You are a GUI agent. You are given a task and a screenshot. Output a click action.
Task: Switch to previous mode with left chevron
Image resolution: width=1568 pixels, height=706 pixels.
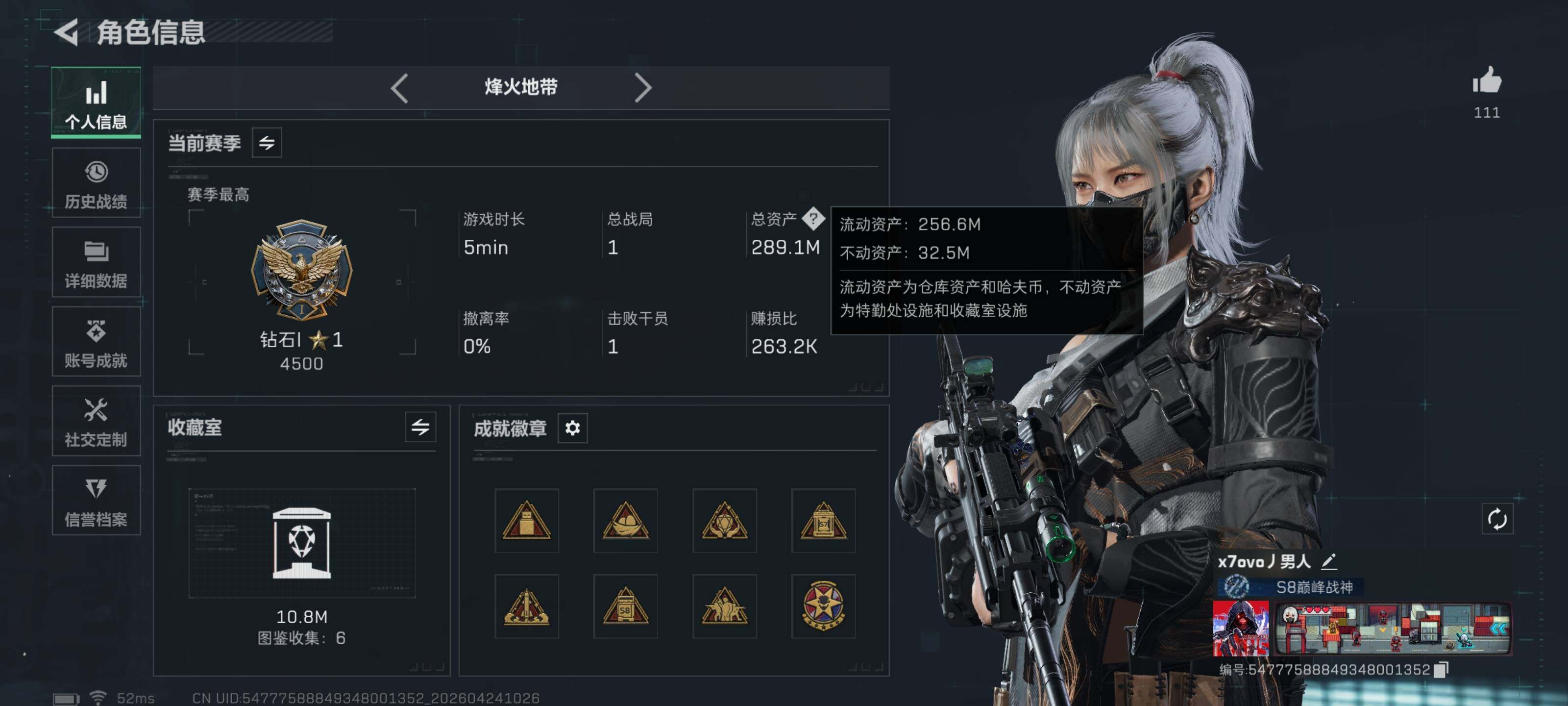399,88
